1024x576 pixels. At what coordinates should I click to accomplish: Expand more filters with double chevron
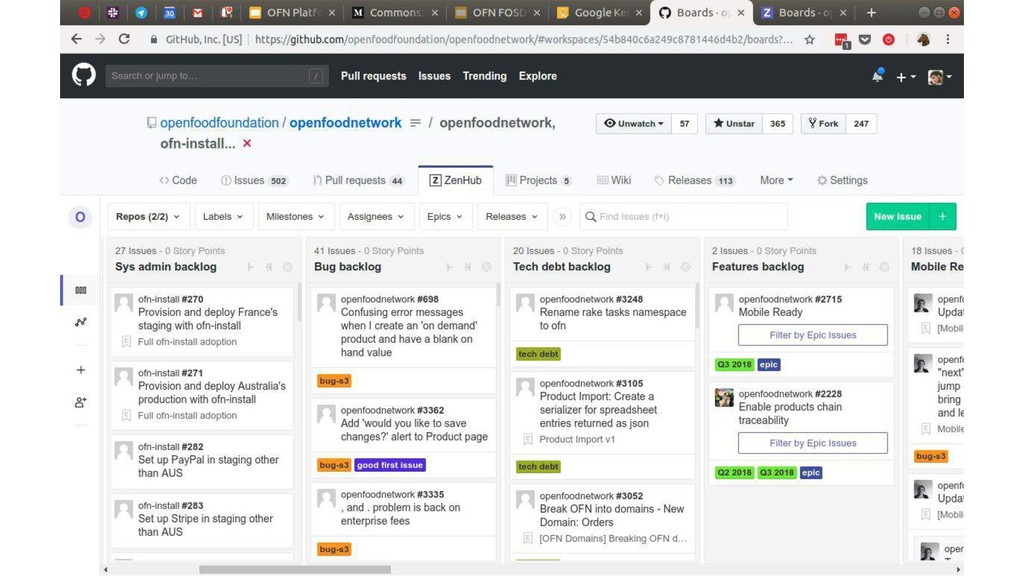click(x=562, y=217)
